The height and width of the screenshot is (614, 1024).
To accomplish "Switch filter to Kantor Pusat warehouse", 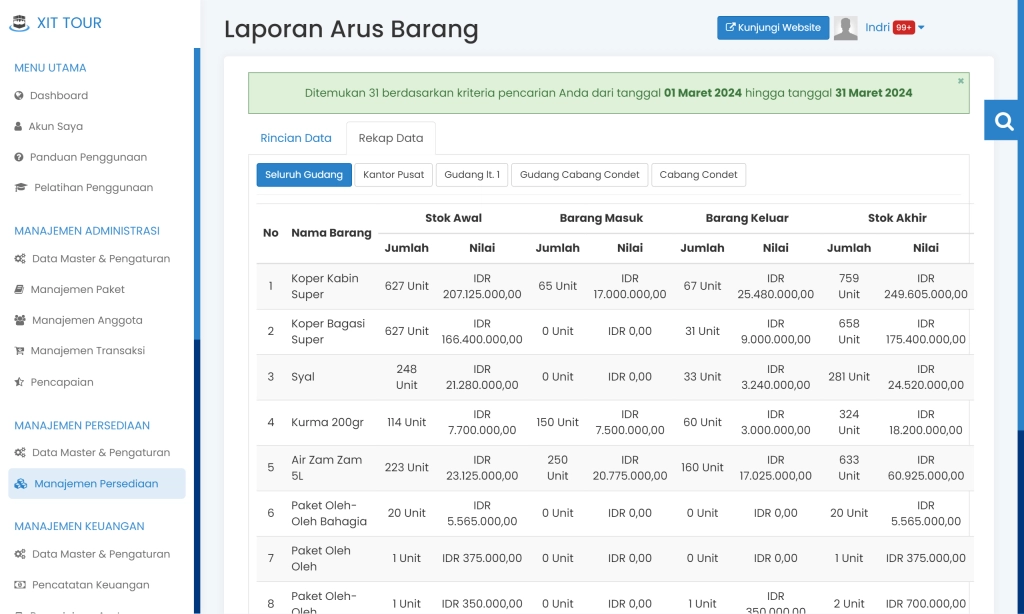I will coord(395,174).
